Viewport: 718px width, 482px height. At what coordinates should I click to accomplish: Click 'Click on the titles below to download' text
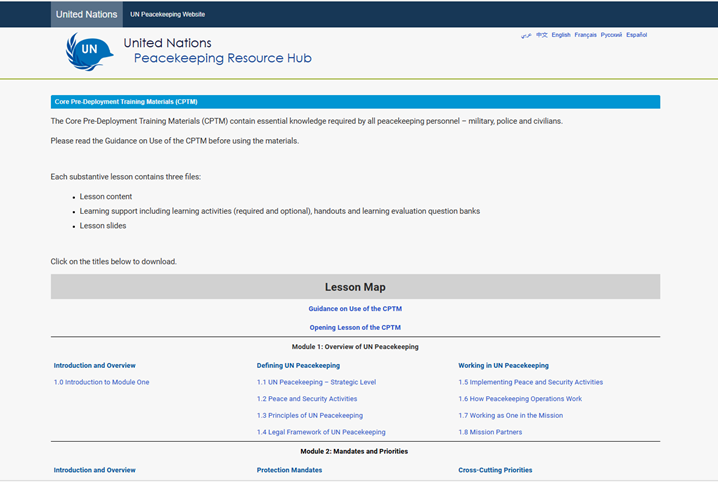tap(114, 261)
